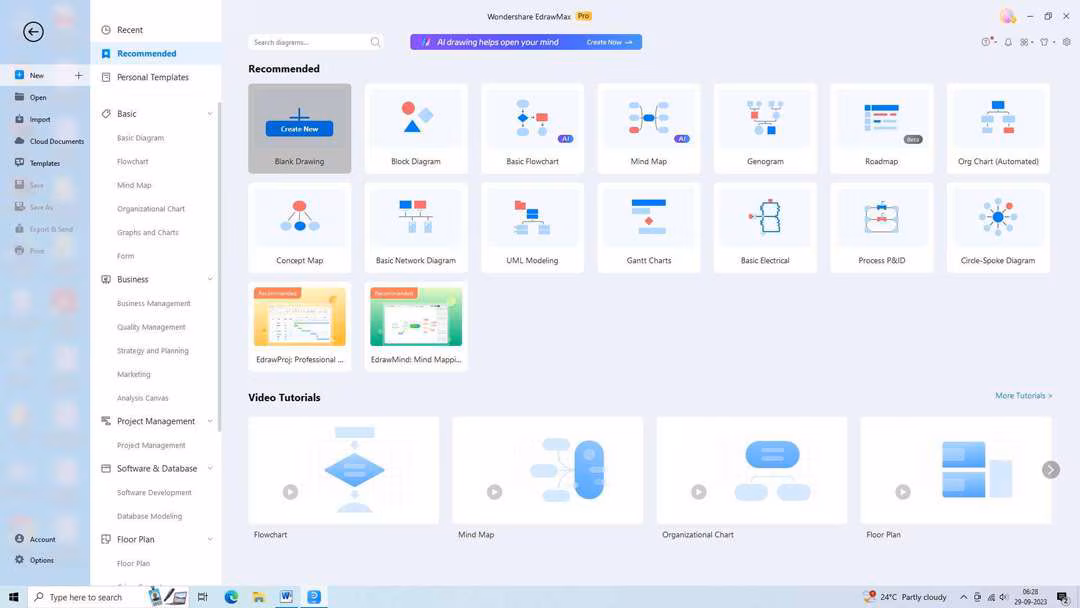Open the Process P&ID template
1080x608 pixels.
pos(882,227)
